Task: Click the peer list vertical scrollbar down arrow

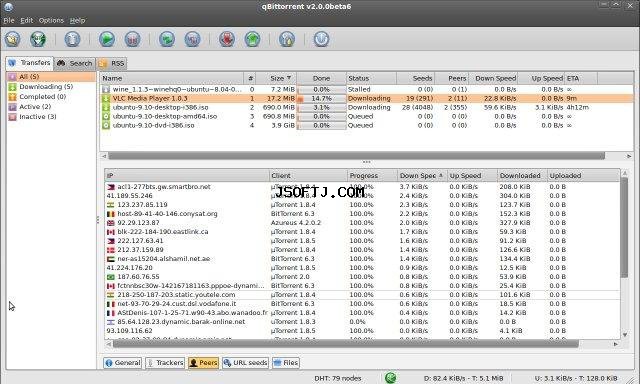Action: click(625, 335)
